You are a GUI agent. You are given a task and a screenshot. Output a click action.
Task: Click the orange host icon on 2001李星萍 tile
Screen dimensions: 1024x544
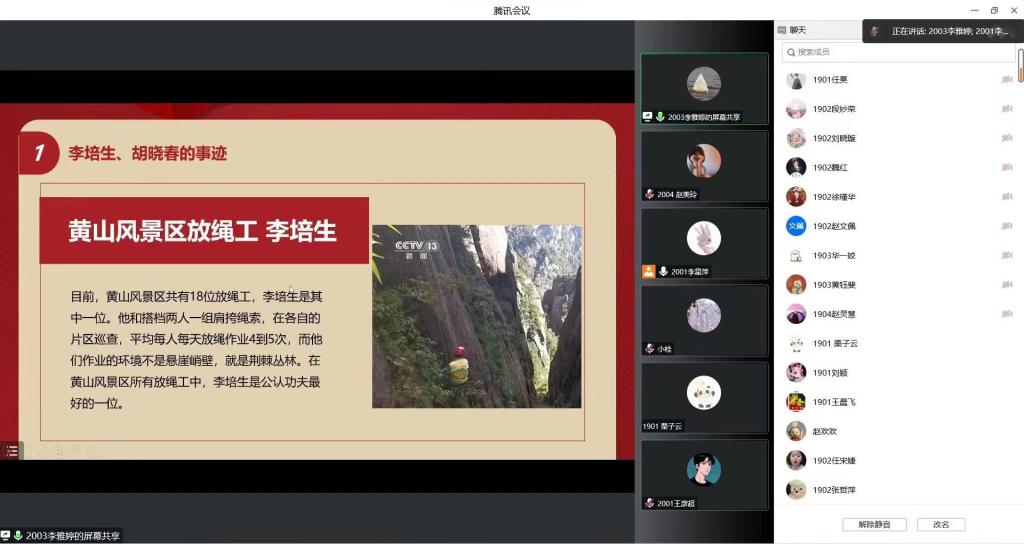[648, 271]
